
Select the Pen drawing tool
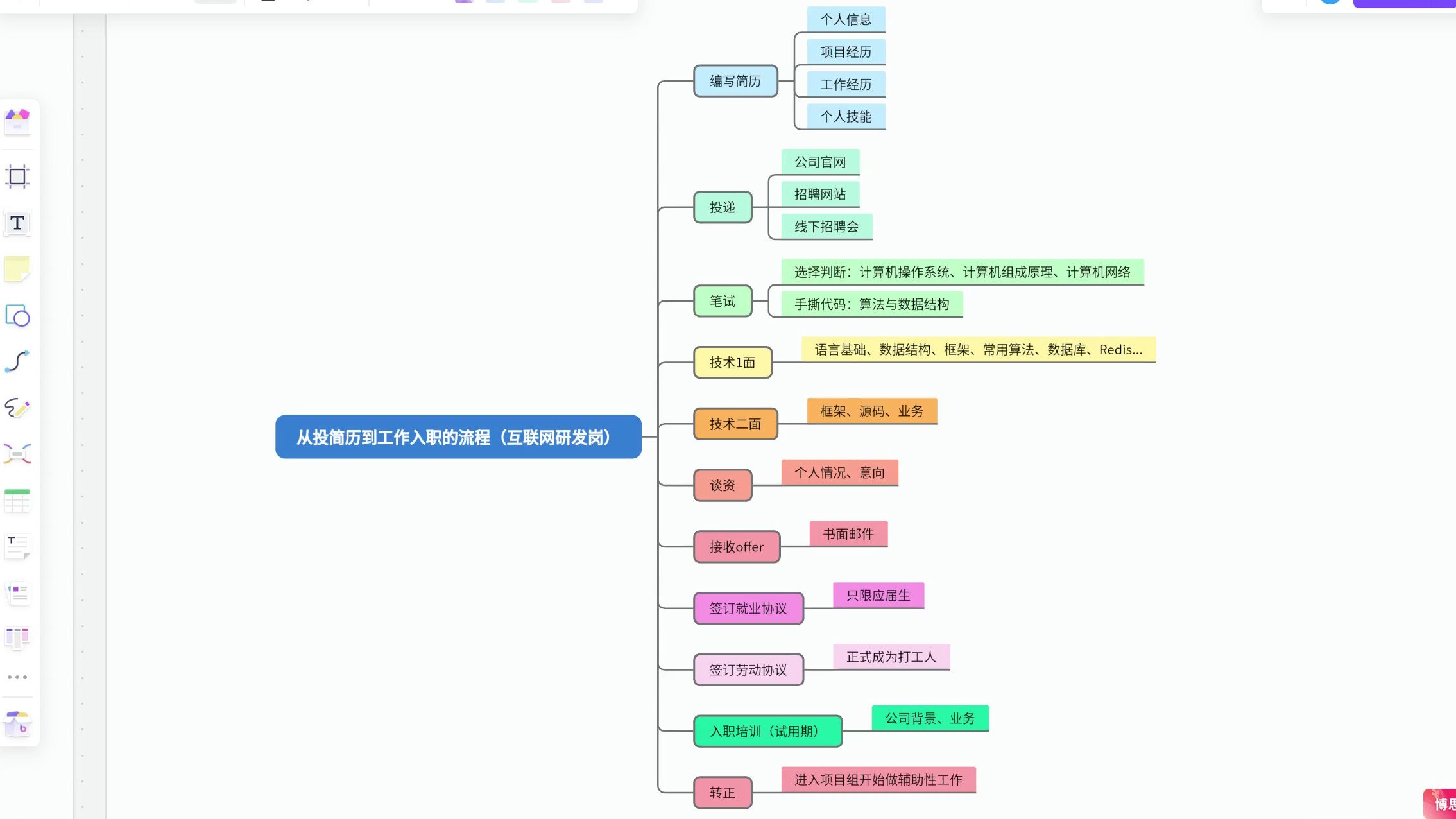click(17, 408)
